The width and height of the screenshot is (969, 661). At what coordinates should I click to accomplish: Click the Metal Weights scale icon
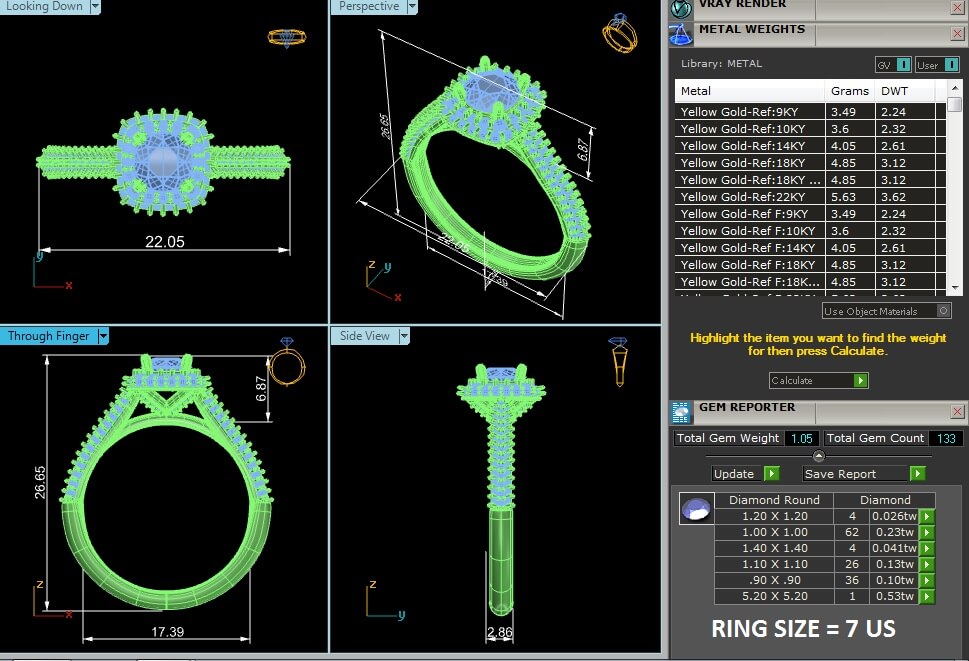pos(681,34)
